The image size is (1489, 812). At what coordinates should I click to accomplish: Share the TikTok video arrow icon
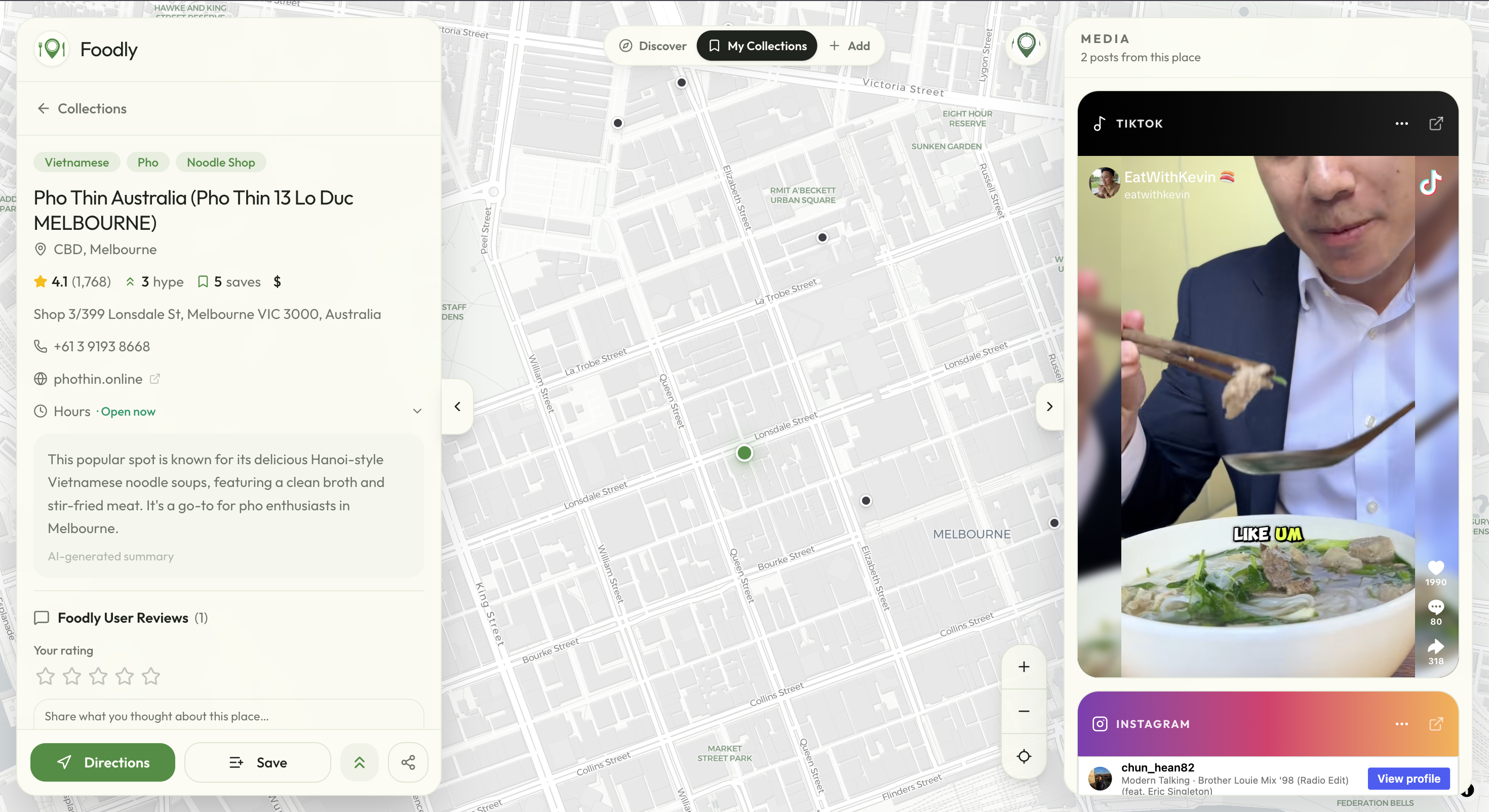click(1436, 646)
